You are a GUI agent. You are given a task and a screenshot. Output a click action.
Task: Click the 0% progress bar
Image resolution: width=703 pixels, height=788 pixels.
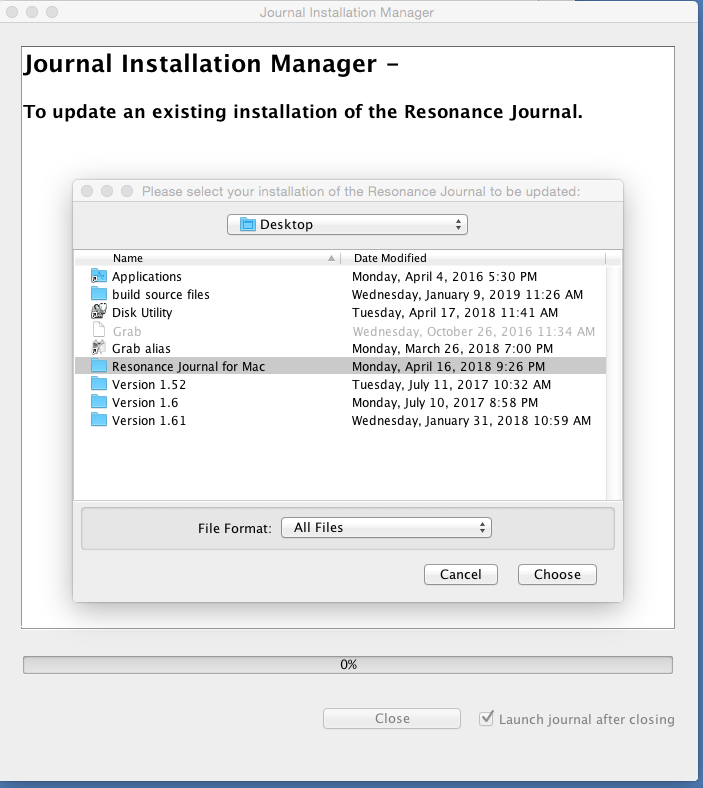[x=348, y=664]
